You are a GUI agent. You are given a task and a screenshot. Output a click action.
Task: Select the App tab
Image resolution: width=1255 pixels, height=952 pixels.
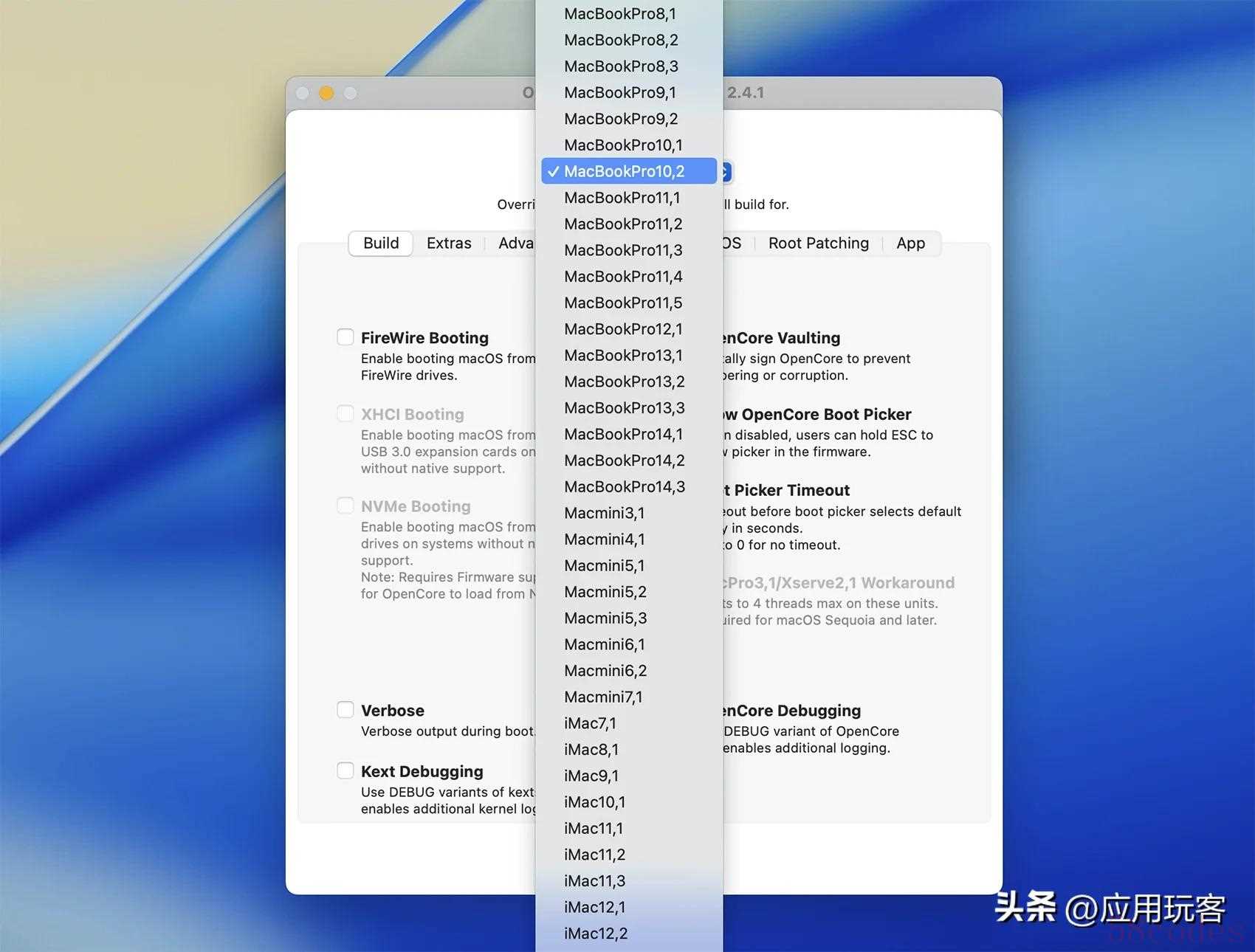point(910,243)
